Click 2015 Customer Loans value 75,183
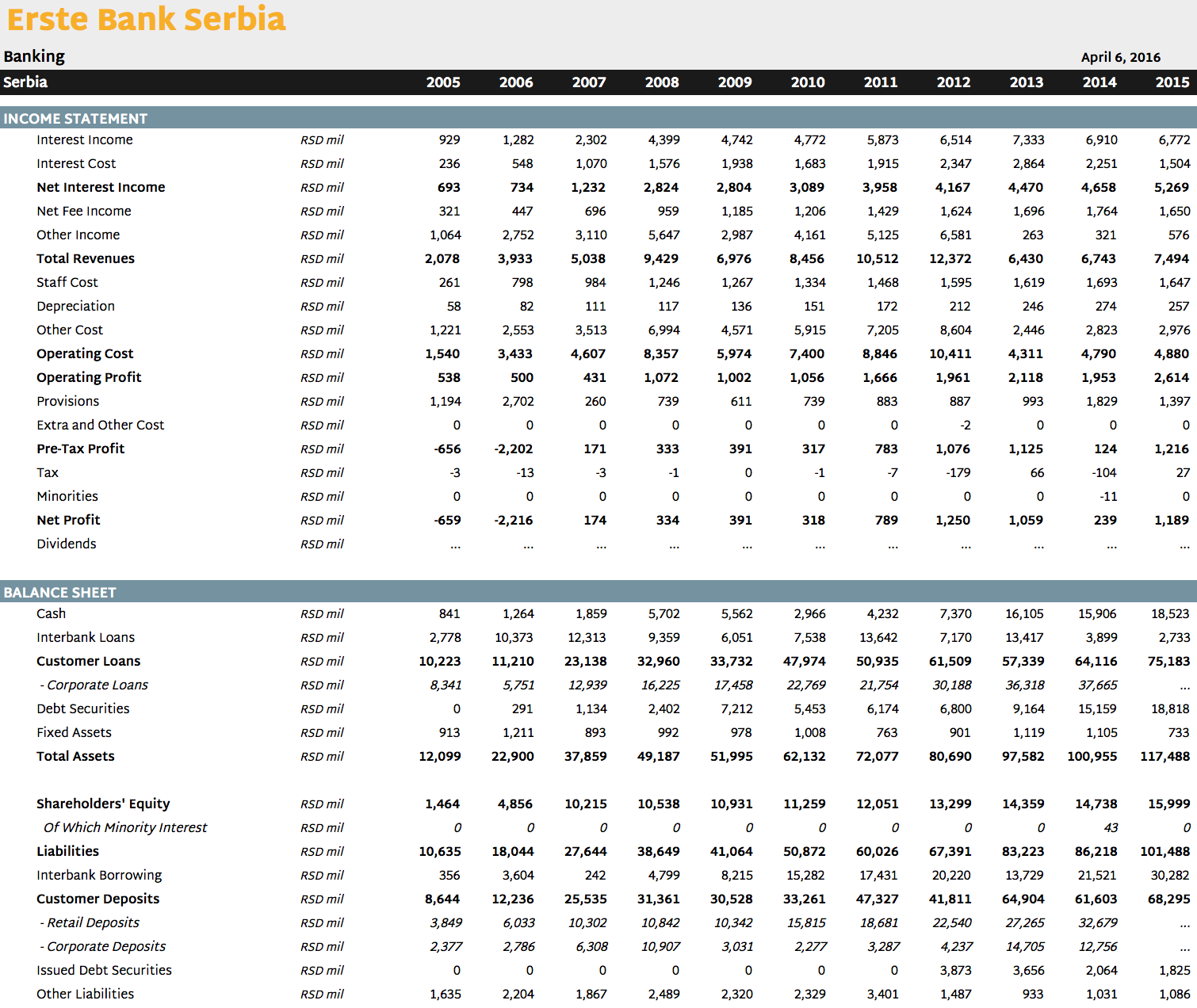Viewport: 1197px width, 1008px height. [x=1169, y=662]
